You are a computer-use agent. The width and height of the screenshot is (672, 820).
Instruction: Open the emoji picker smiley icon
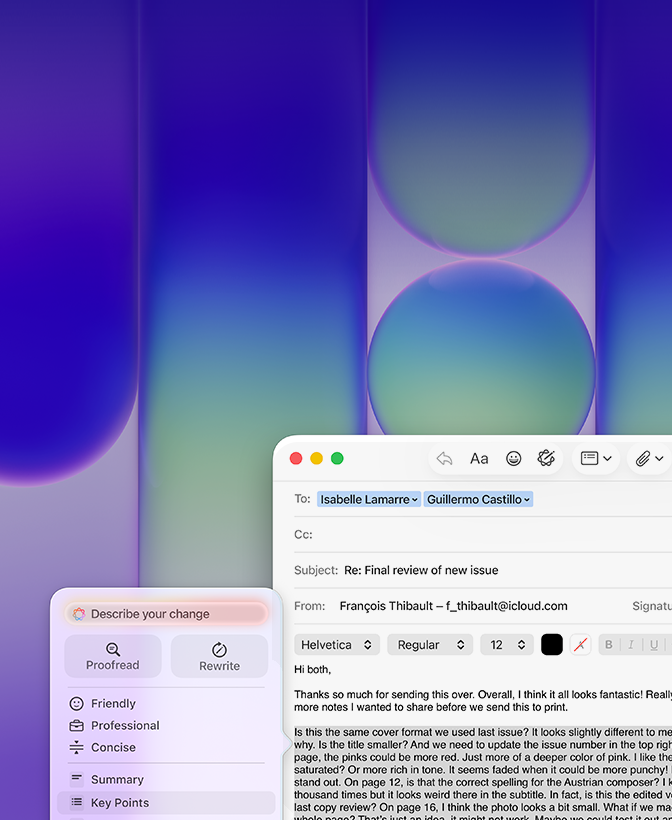click(x=514, y=459)
